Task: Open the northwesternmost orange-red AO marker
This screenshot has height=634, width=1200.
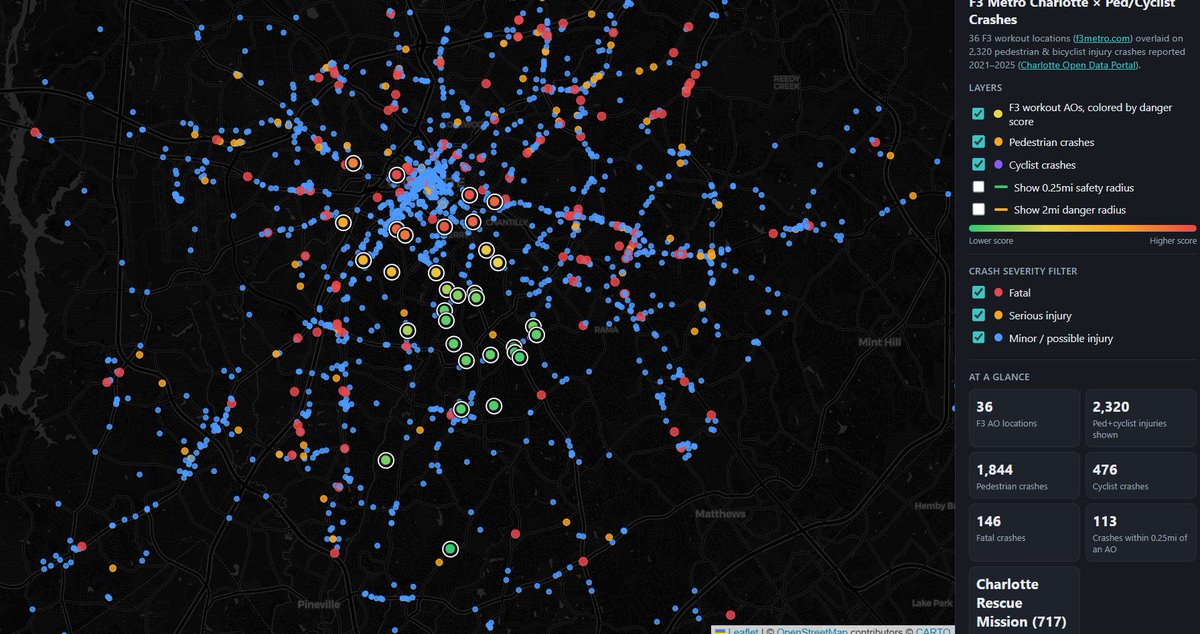Action: 352,163
